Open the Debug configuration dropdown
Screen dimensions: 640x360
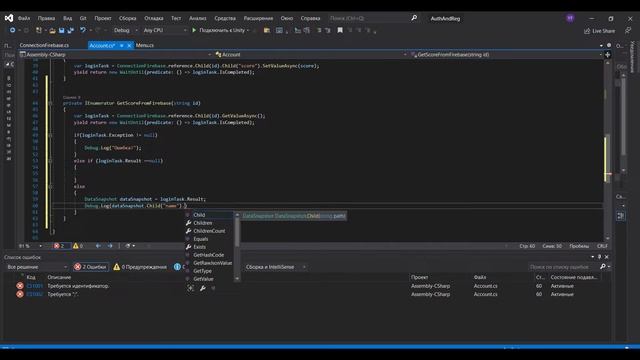[125, 30]
